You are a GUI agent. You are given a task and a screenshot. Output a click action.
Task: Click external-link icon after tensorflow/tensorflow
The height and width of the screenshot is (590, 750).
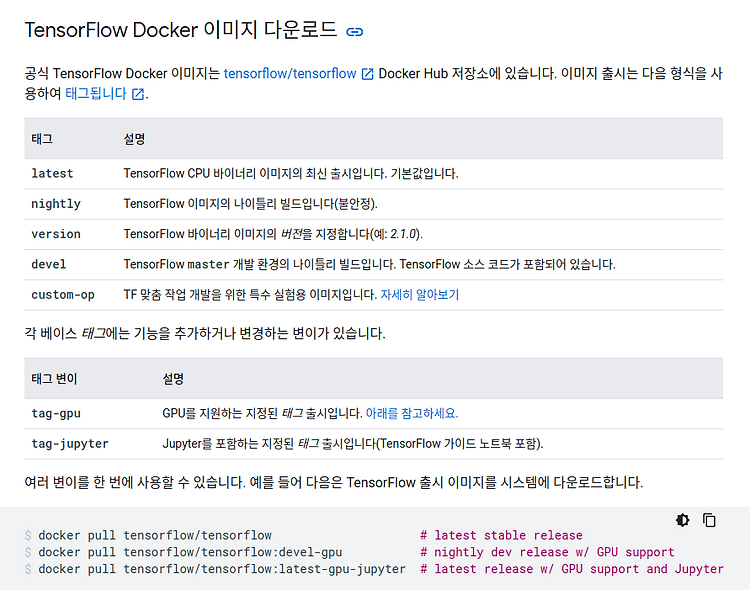click(x=367, y=74)
